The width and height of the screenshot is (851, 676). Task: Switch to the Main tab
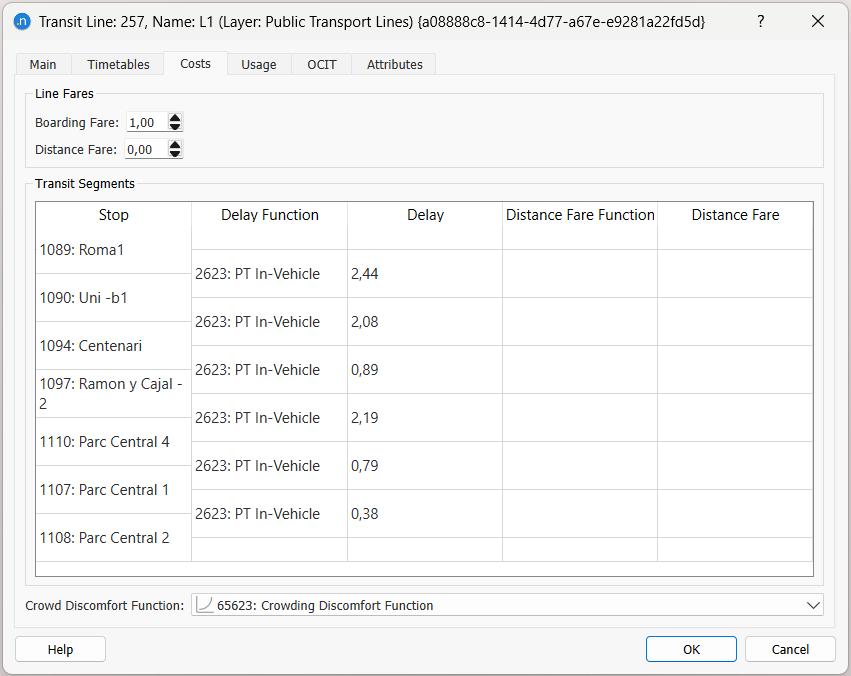click(x=42, y=63)
